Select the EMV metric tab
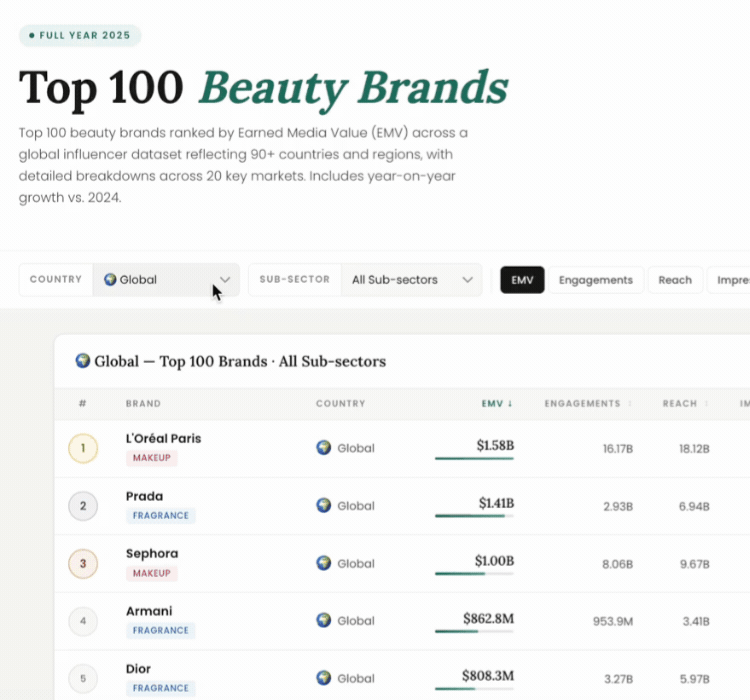 522,280
